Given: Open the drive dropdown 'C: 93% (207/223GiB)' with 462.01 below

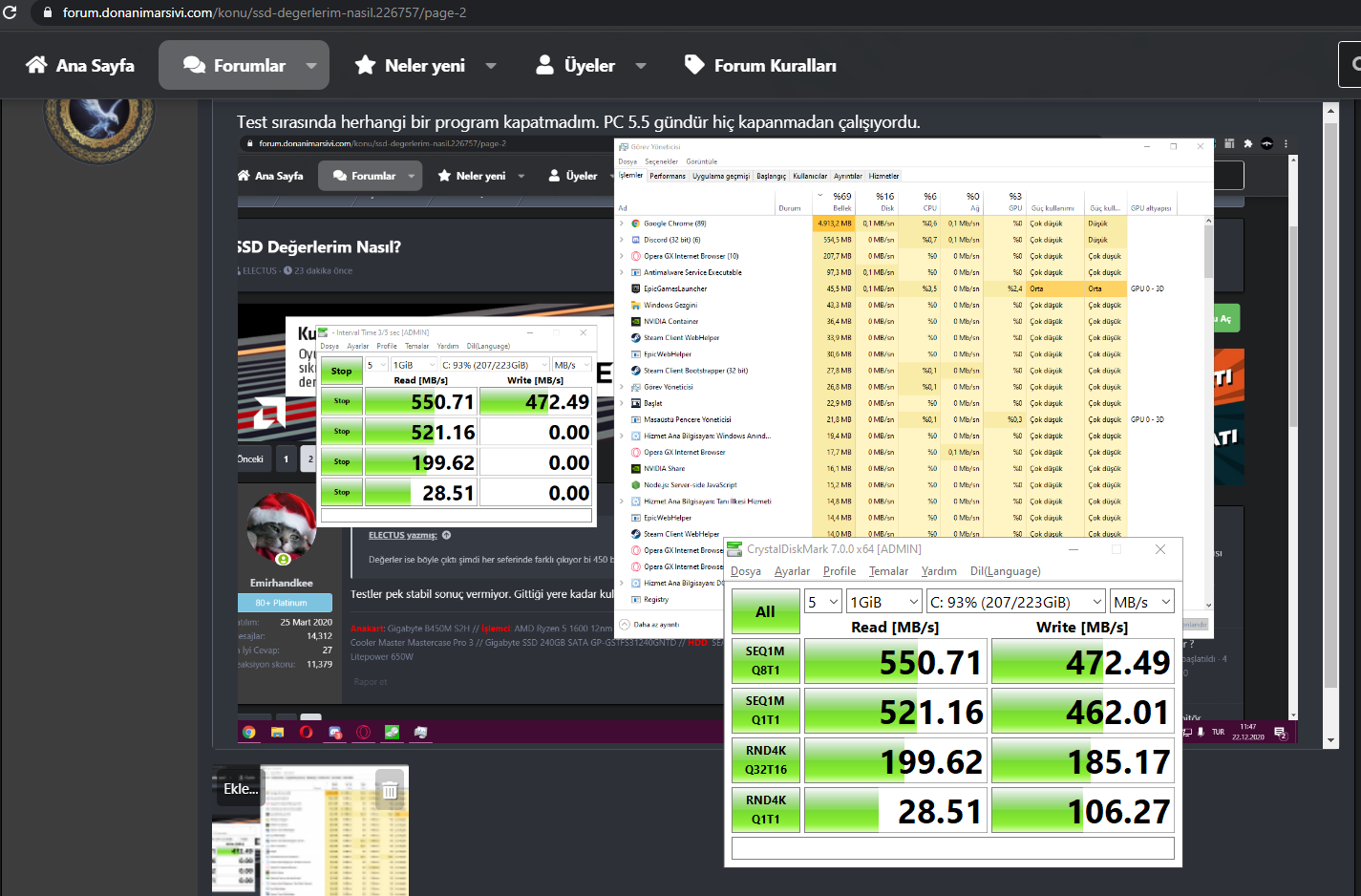Looking at the screenshot, I should (x=1015, y=602).
